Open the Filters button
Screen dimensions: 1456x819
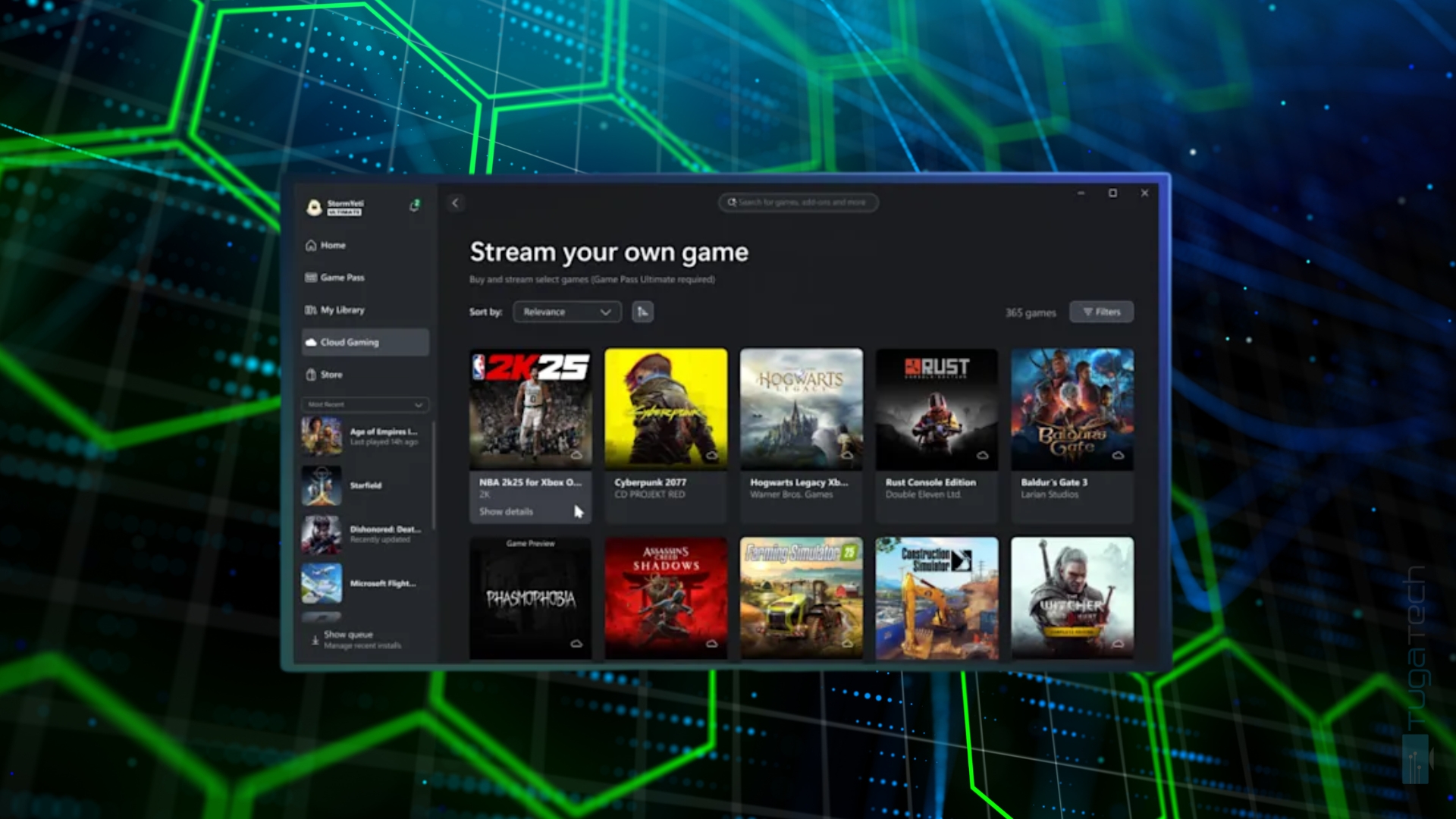[x=1101, y=312]
